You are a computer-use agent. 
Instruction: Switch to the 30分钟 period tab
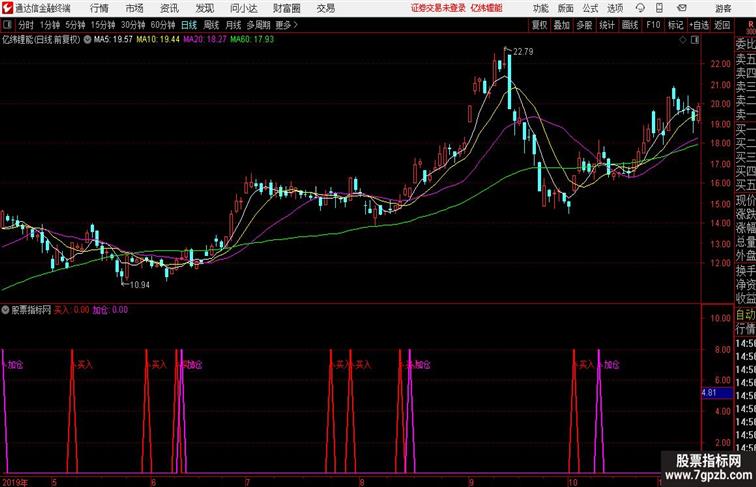133,25
